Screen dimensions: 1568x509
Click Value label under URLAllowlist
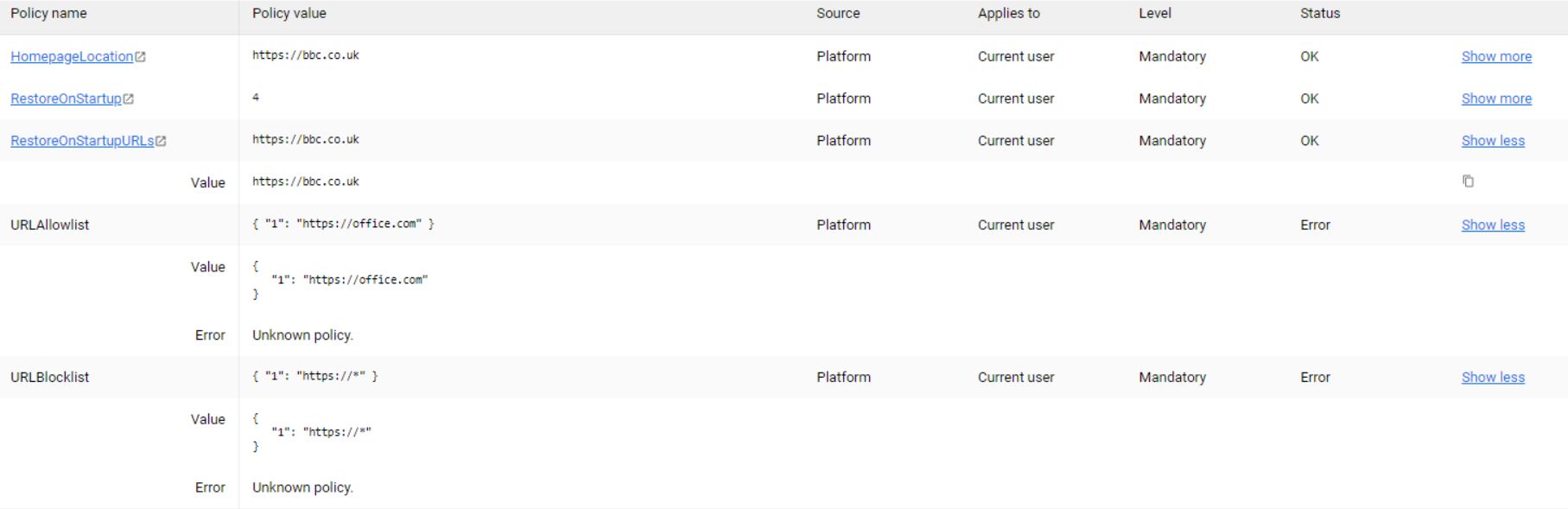pyautogui.click(x=208, y=268)
